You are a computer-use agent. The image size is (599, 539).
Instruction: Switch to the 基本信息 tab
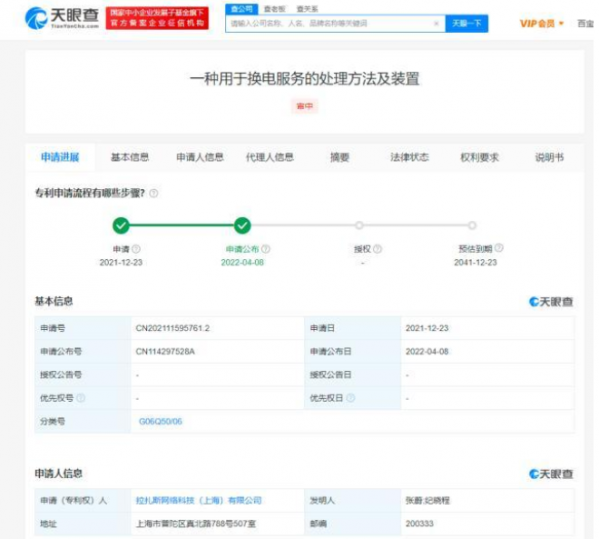tap(130, 157)
